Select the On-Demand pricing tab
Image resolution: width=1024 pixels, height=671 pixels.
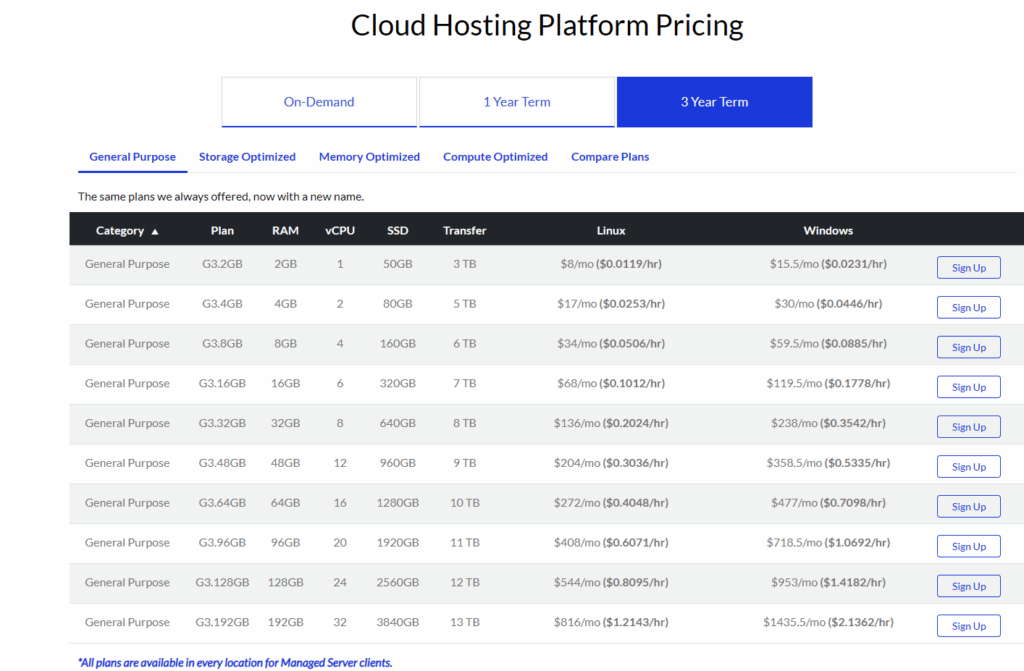[319, 102]
